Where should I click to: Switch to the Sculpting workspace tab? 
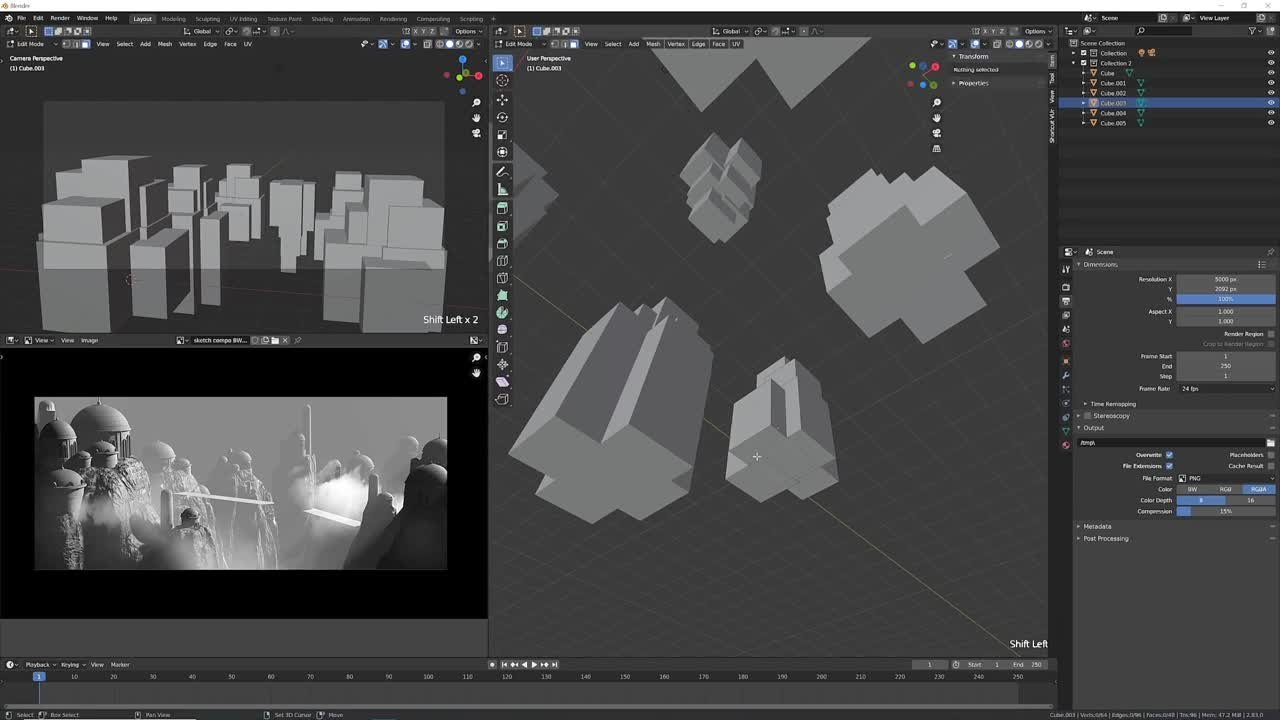207,18
